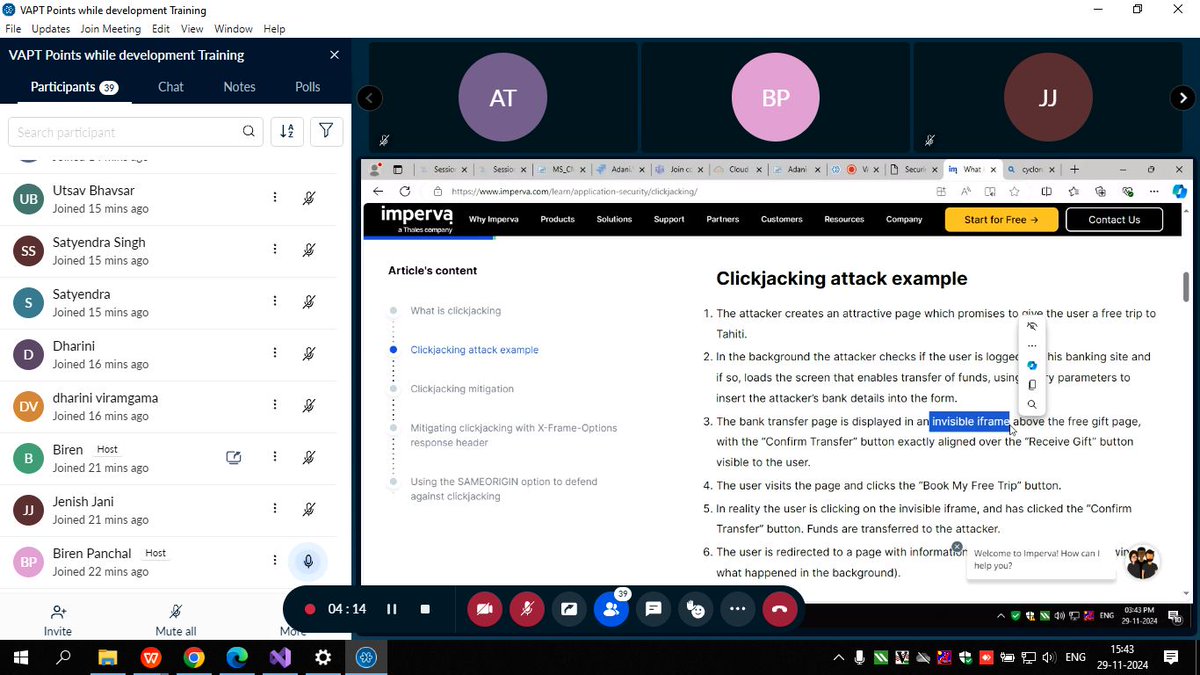Open the Window menu
Viewport: 1200px width, 675px height.
coord(234,29)
